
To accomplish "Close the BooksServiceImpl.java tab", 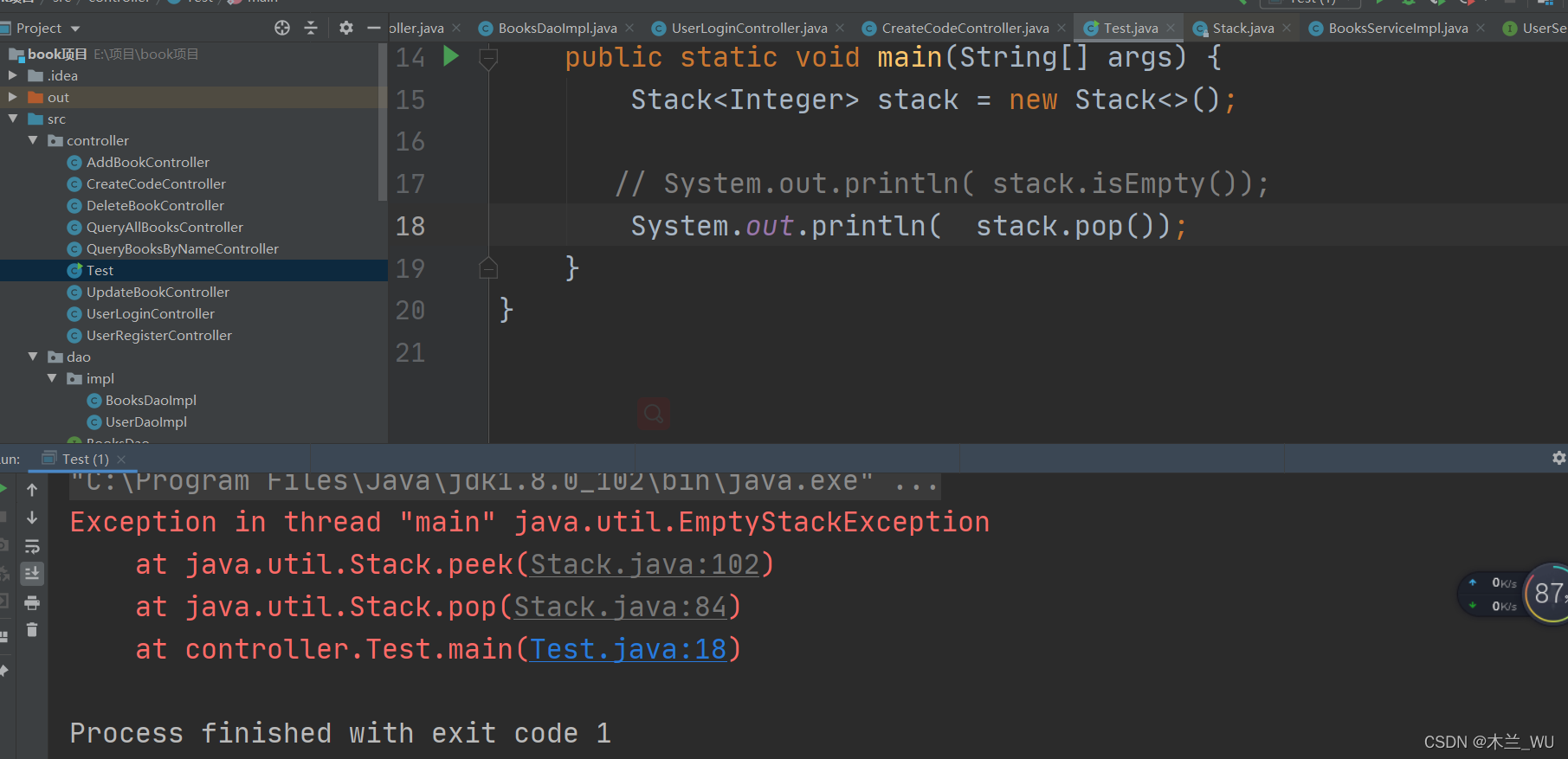I will point(1481,28).
